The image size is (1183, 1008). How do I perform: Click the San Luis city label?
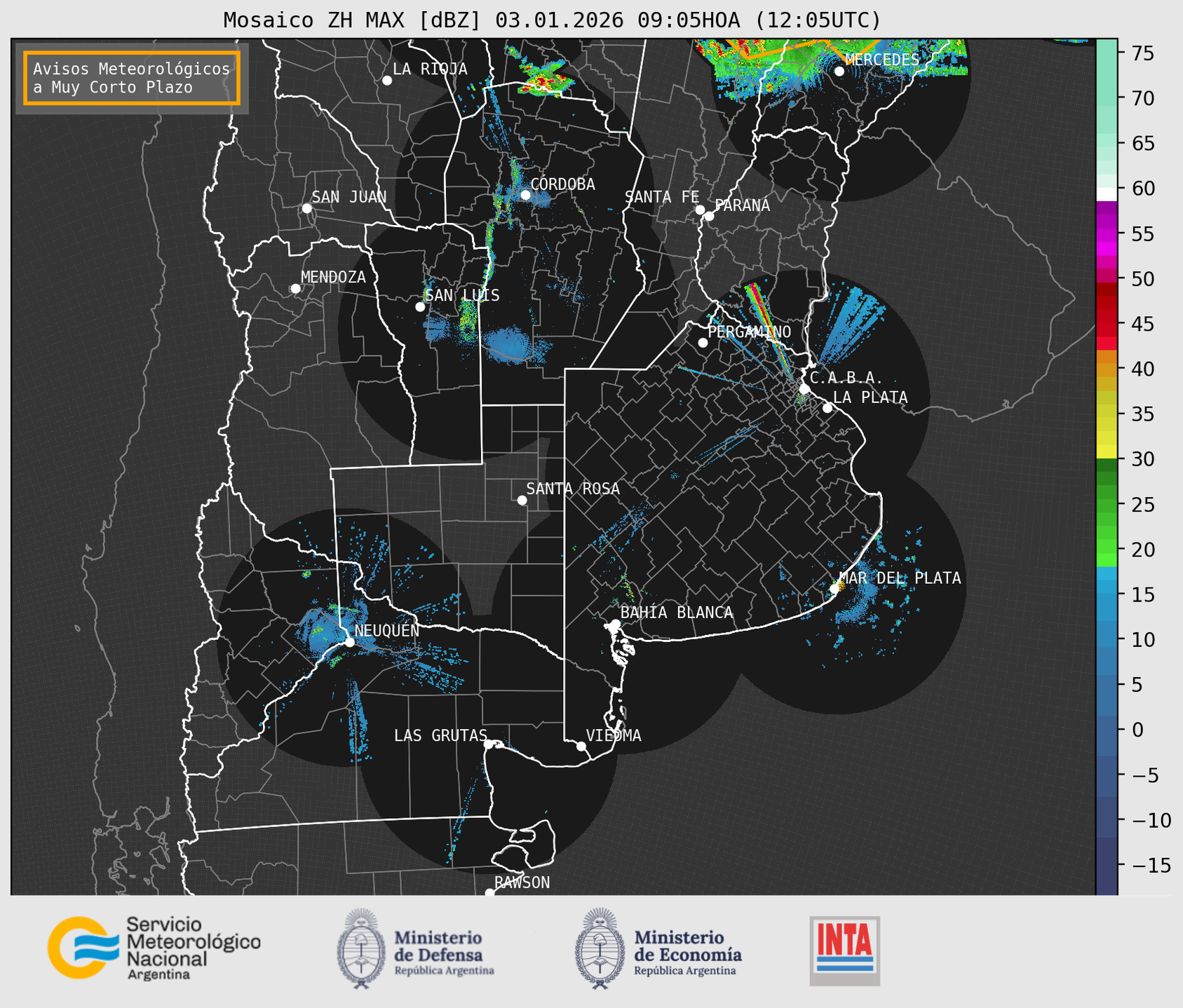[x=462, y=295]
